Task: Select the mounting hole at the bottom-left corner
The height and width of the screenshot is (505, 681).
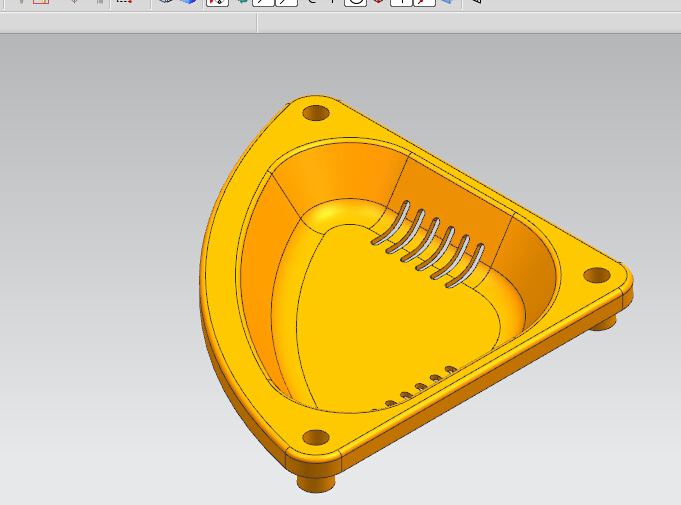Action: click(x=316, y=437)
